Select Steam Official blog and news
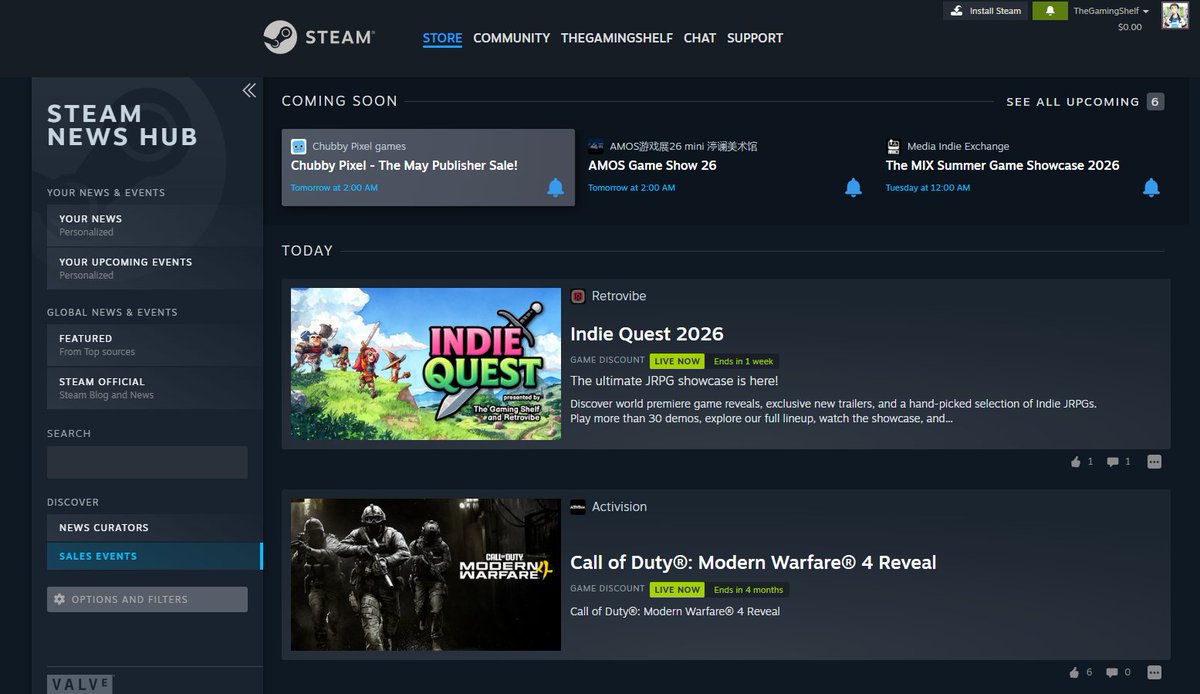The height and width of the screenshot is (694, 1200). click(154, 388)
